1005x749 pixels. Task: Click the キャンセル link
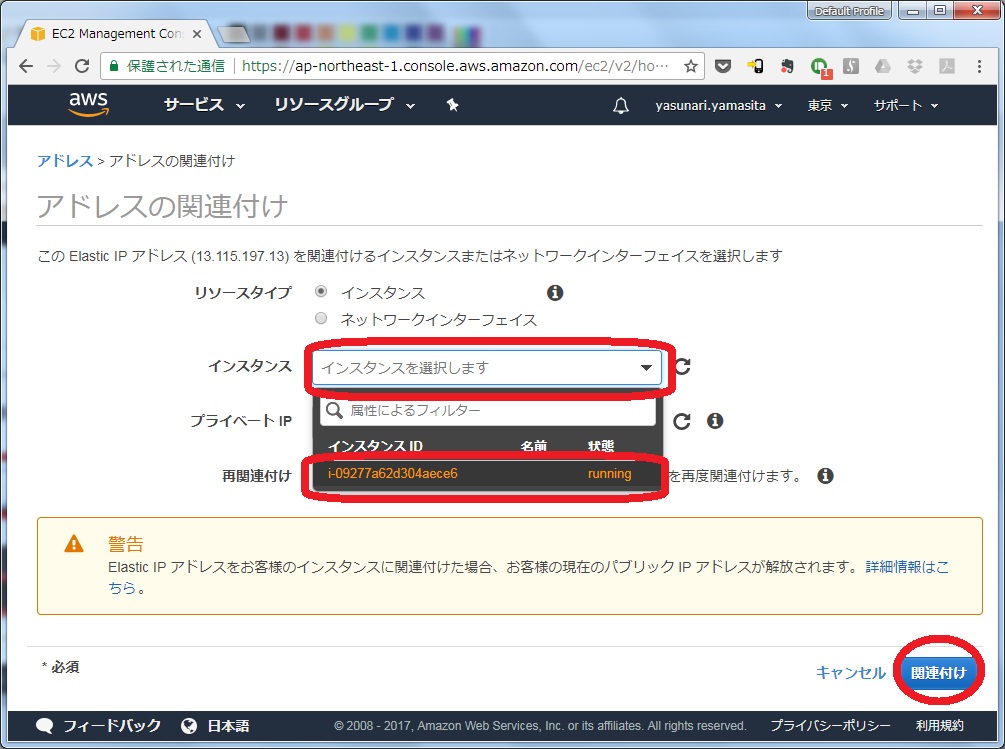pos(851,673)
